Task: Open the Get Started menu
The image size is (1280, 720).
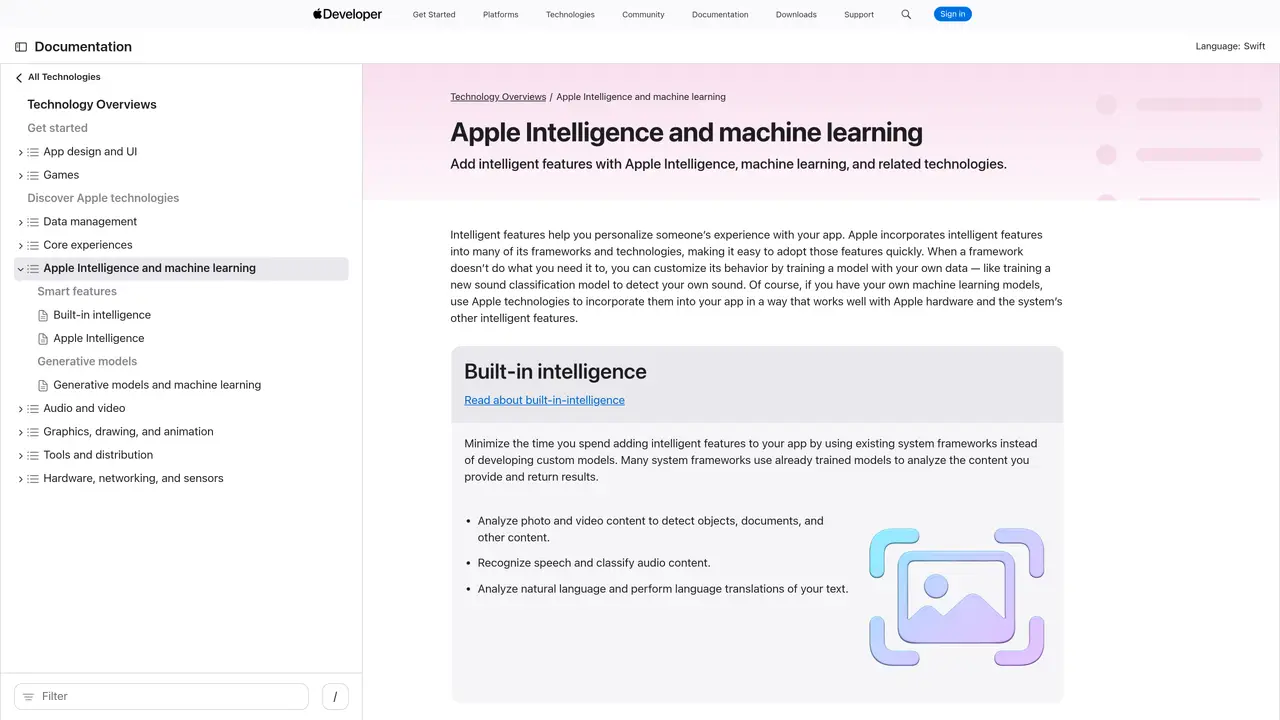Action: 434,15
